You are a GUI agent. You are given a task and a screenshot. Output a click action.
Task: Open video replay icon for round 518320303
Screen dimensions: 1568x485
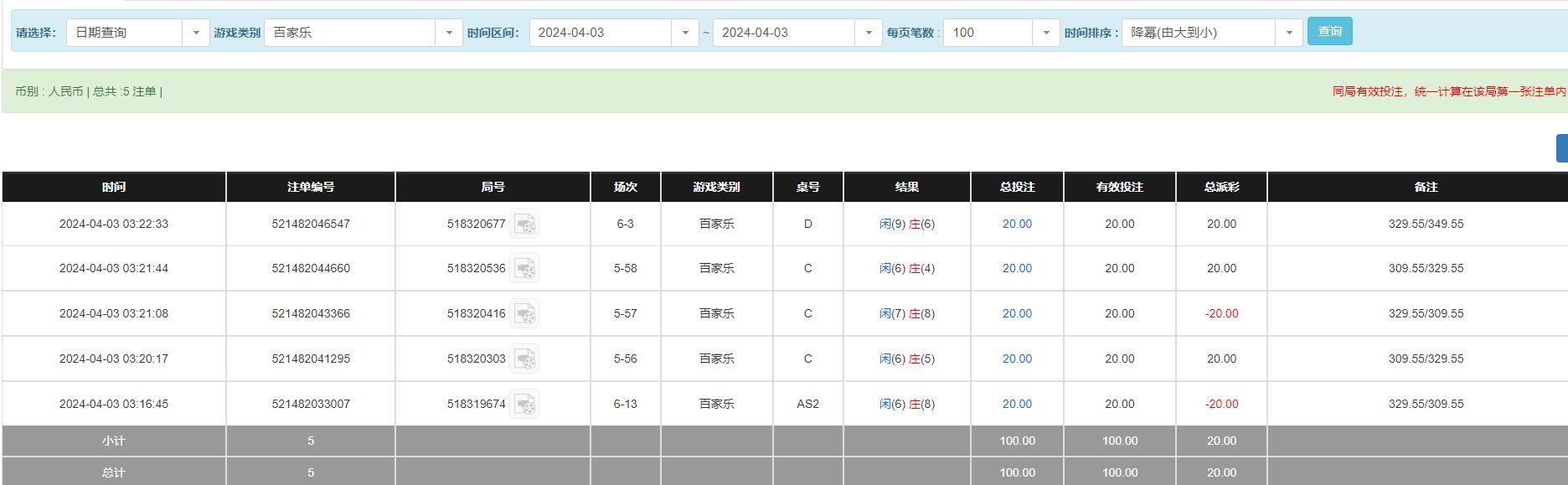[524, 359]
